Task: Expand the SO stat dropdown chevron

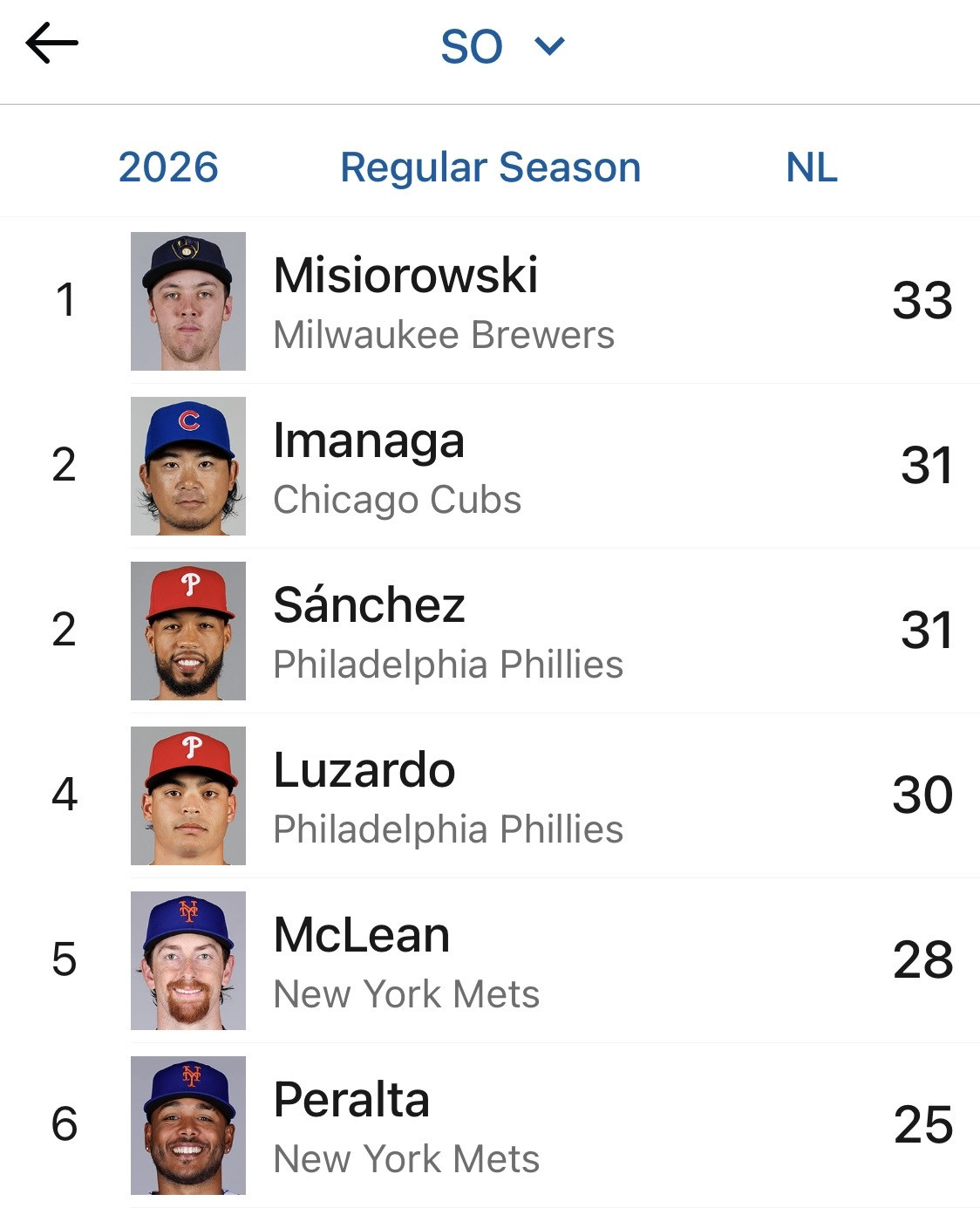Action: [x=549, y=45]
